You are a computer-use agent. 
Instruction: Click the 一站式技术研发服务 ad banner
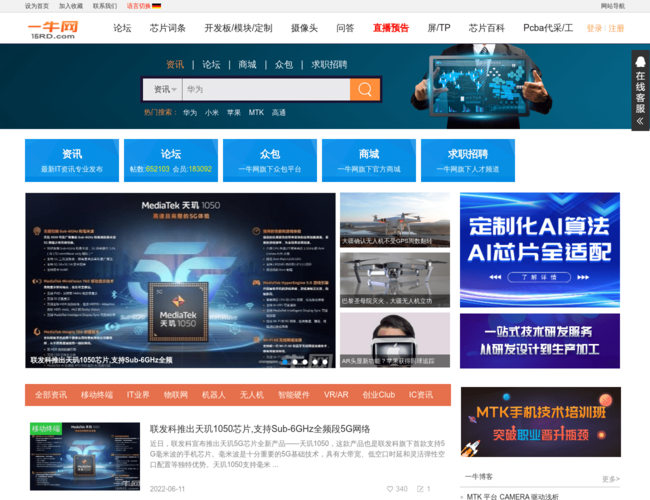click(540, 341)
